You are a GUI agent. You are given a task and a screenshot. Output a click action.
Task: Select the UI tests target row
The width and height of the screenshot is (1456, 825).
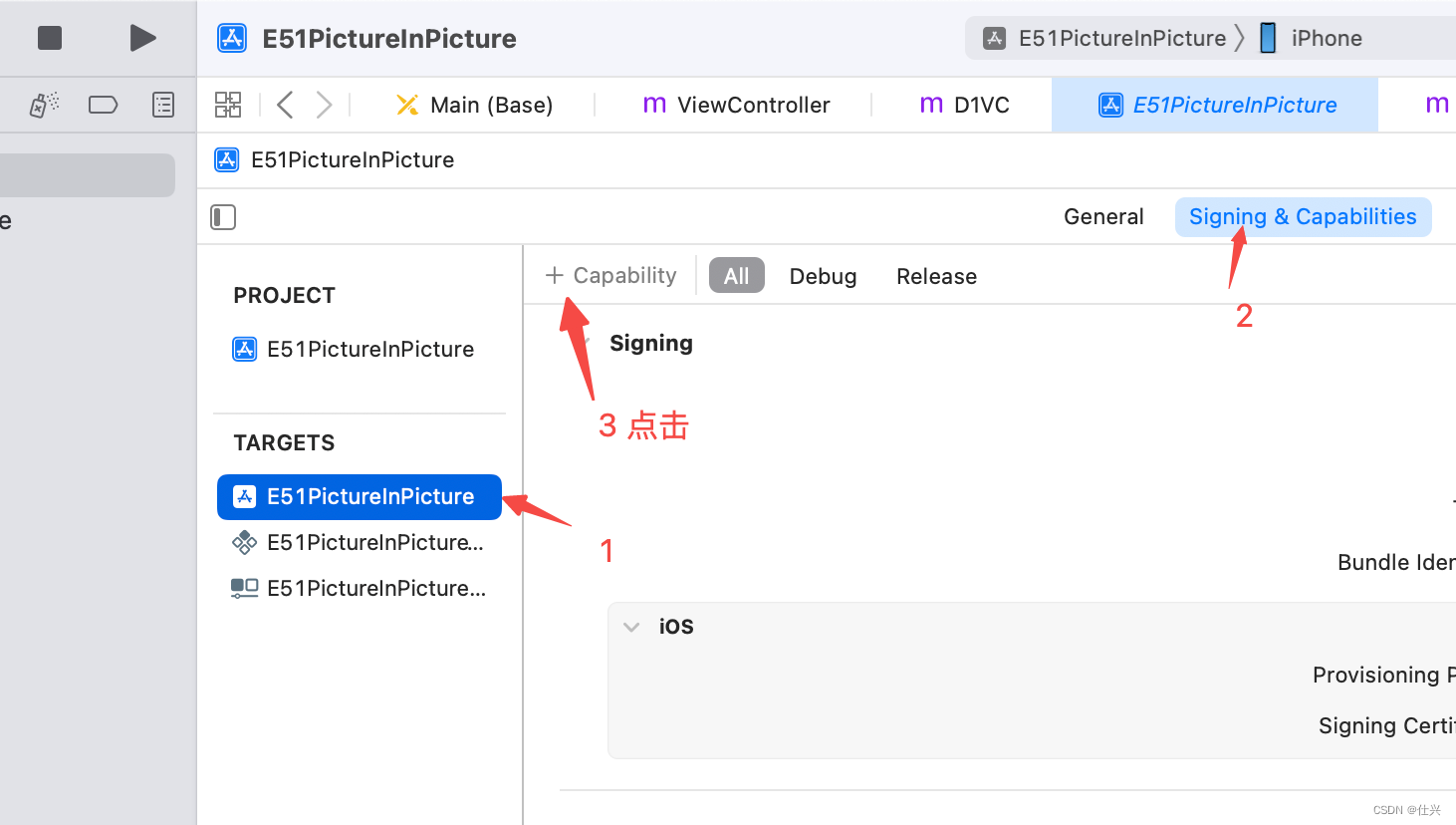(359, 588)
